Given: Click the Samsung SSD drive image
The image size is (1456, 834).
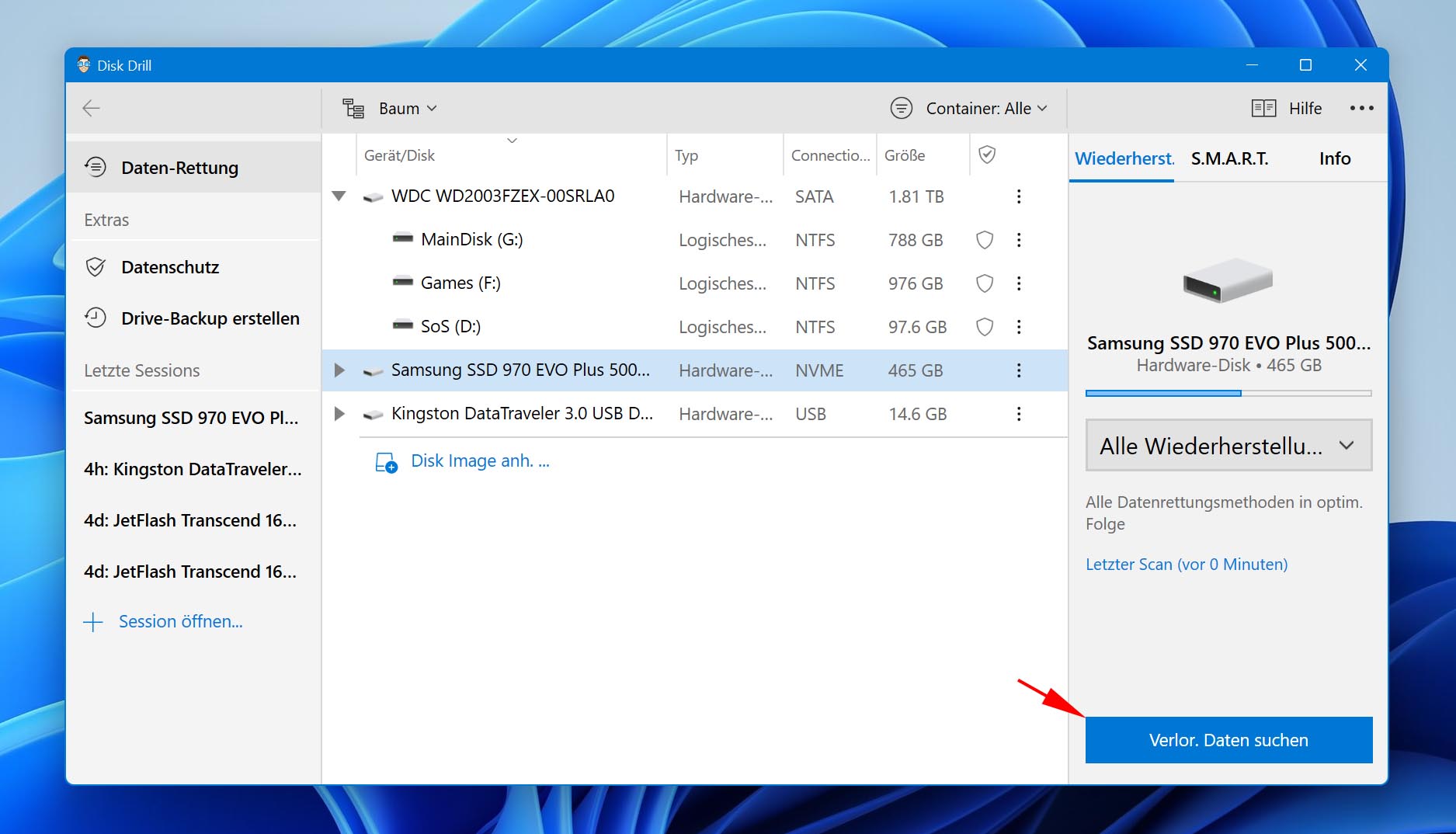Looking at the screenshot, I should (1228, 280).
